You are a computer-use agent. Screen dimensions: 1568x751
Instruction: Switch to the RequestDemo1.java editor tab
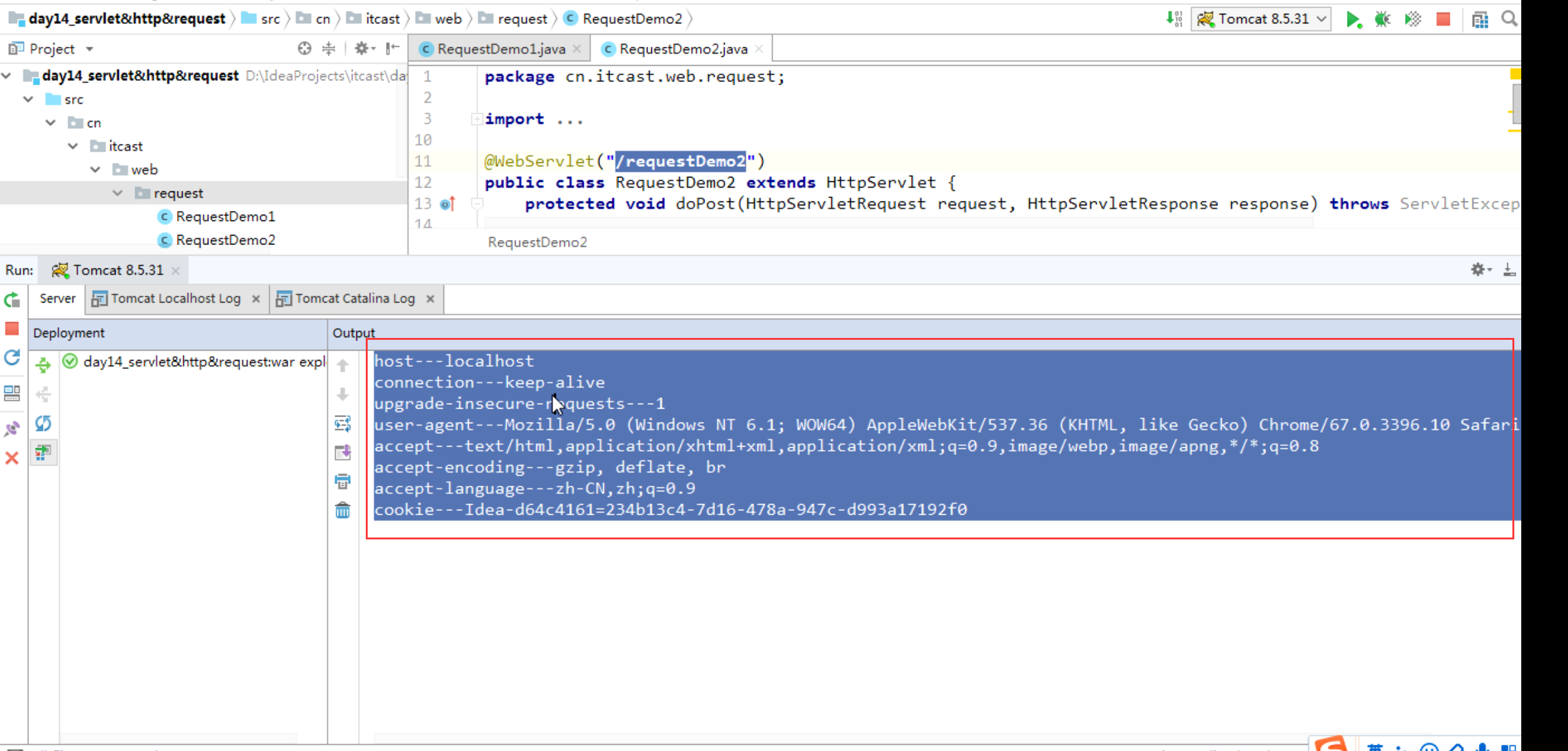pos(500,49)
